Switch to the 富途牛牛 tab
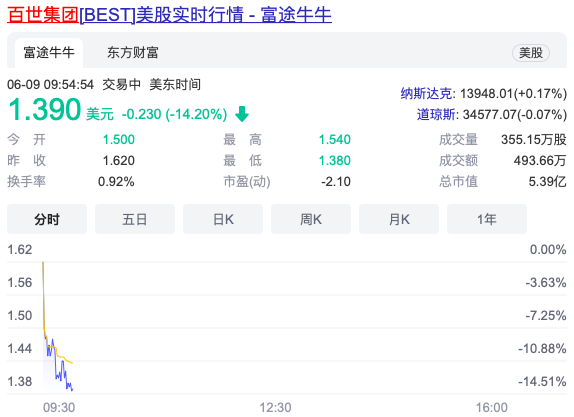Screen dimensions: 574x417 [x=49, y=53]
